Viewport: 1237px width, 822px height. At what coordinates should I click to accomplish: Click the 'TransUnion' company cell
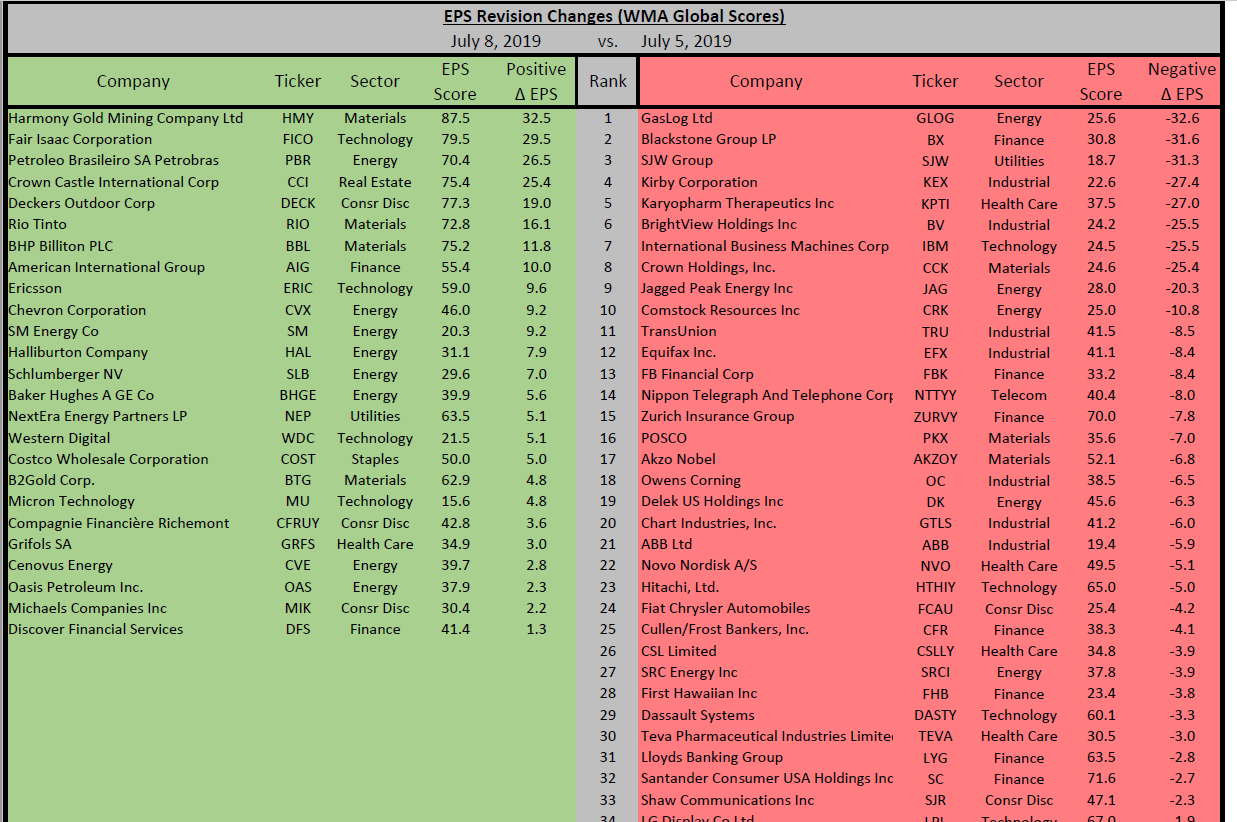(679, 331)
